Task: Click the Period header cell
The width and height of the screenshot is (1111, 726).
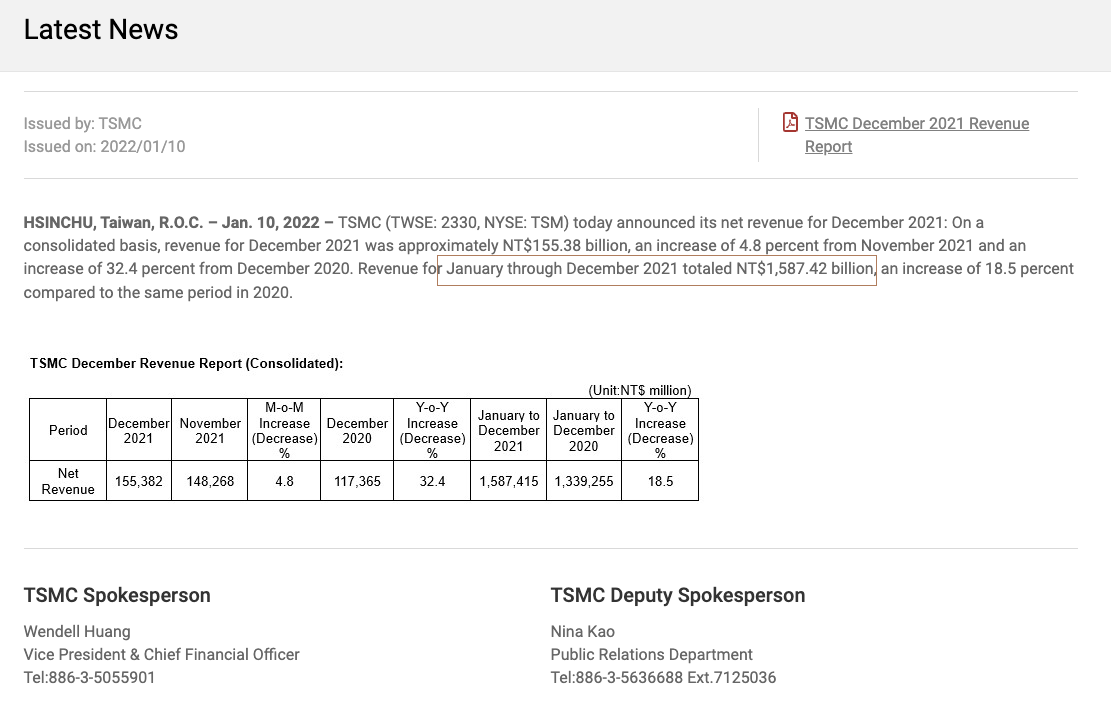Action: (68, 430)
